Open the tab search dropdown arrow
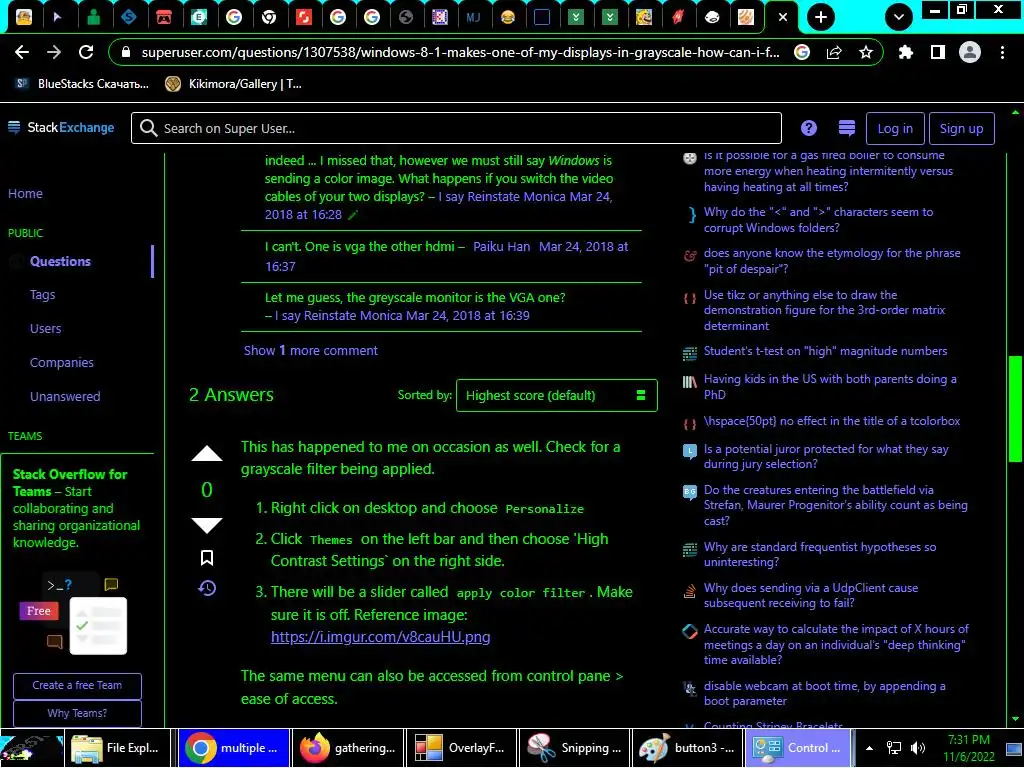Screen dimensions: 1024x768 click(899, 18)
